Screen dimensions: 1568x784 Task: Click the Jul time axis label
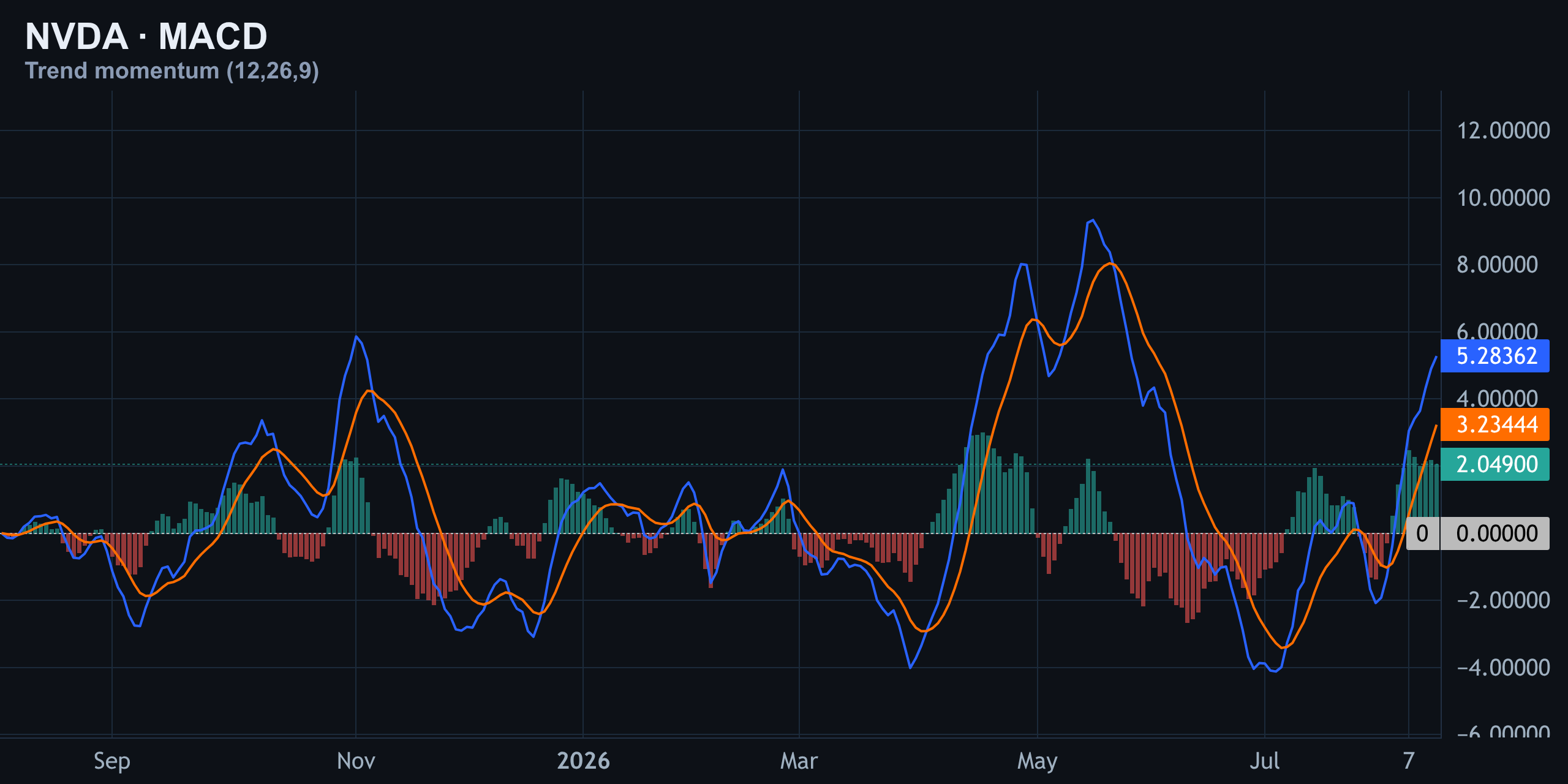coord(1264,761)
